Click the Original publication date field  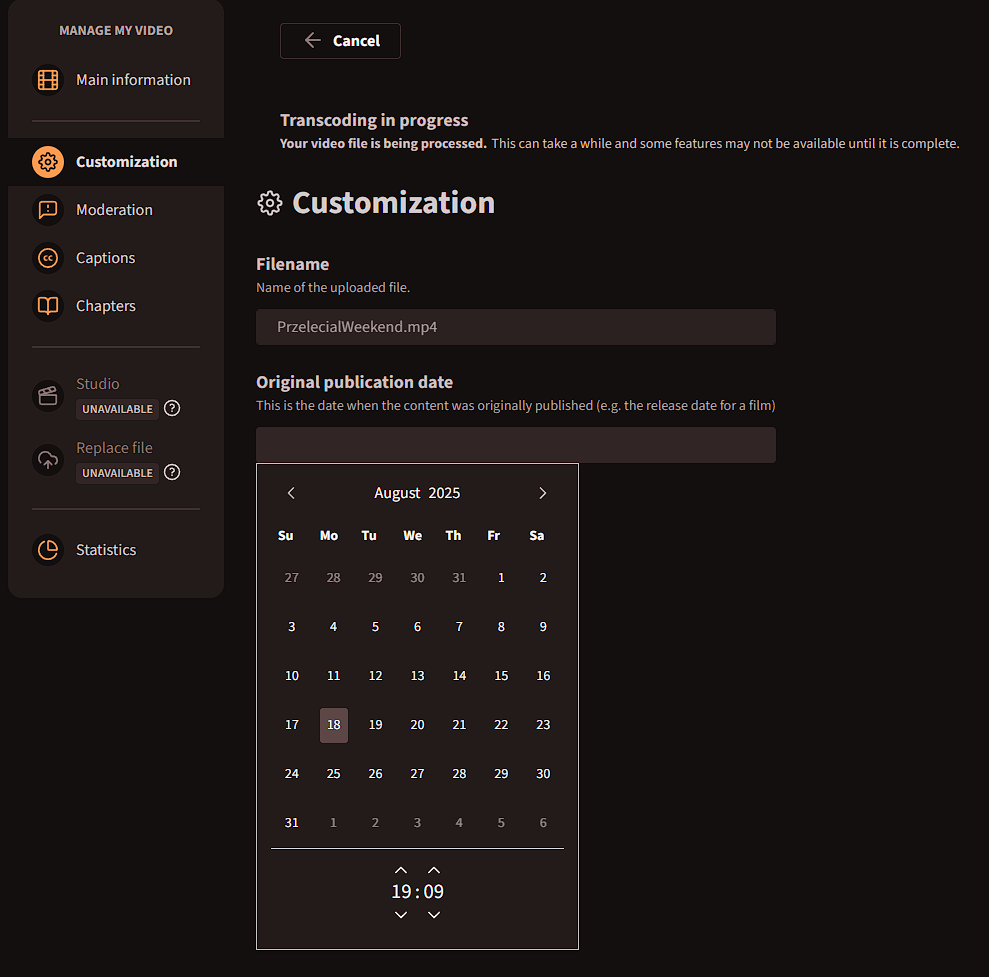coord(515,445)
